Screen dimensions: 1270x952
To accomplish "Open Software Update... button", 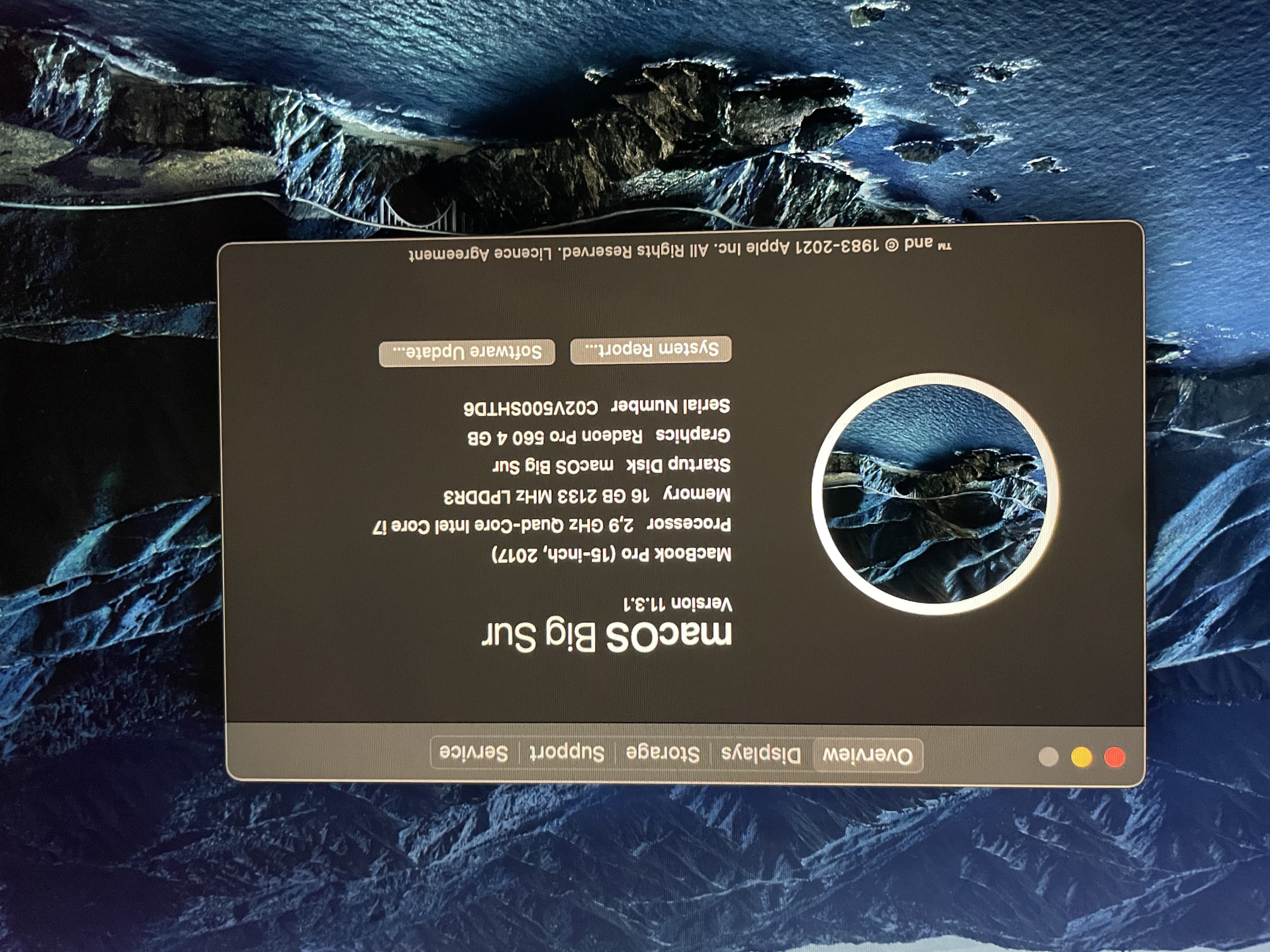I will 467,352.
